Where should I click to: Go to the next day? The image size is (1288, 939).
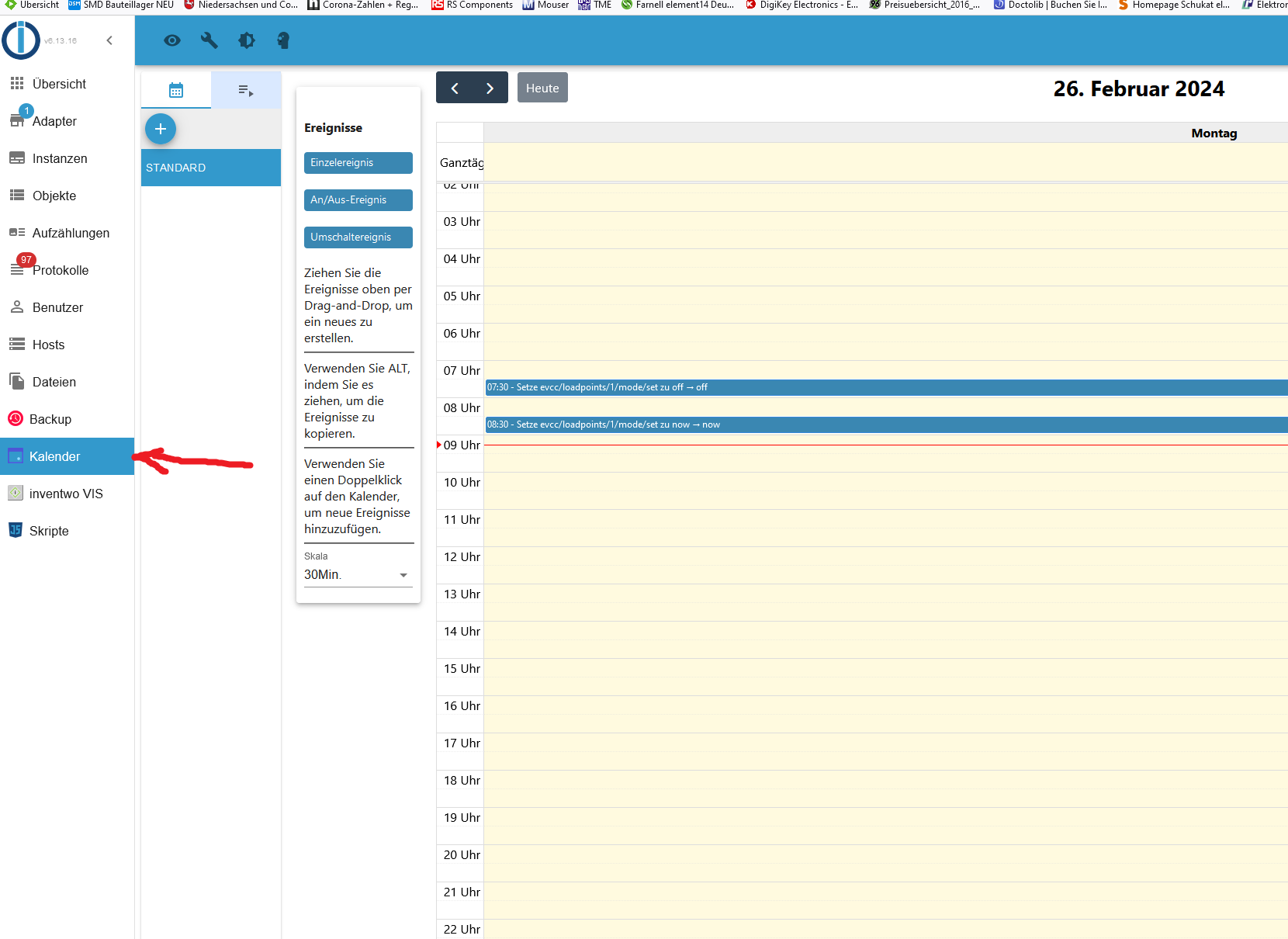click(490, 88)
